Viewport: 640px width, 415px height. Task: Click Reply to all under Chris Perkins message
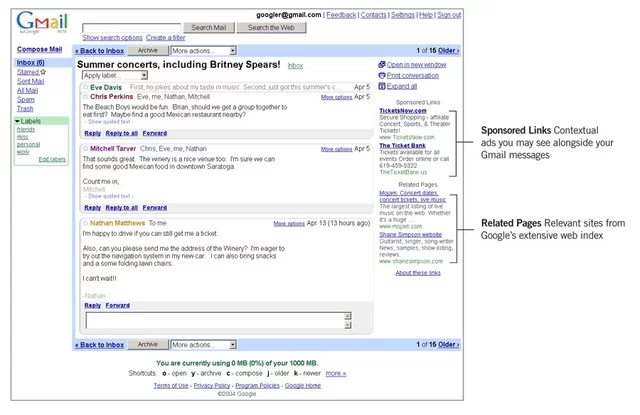(x=122, y=133)
